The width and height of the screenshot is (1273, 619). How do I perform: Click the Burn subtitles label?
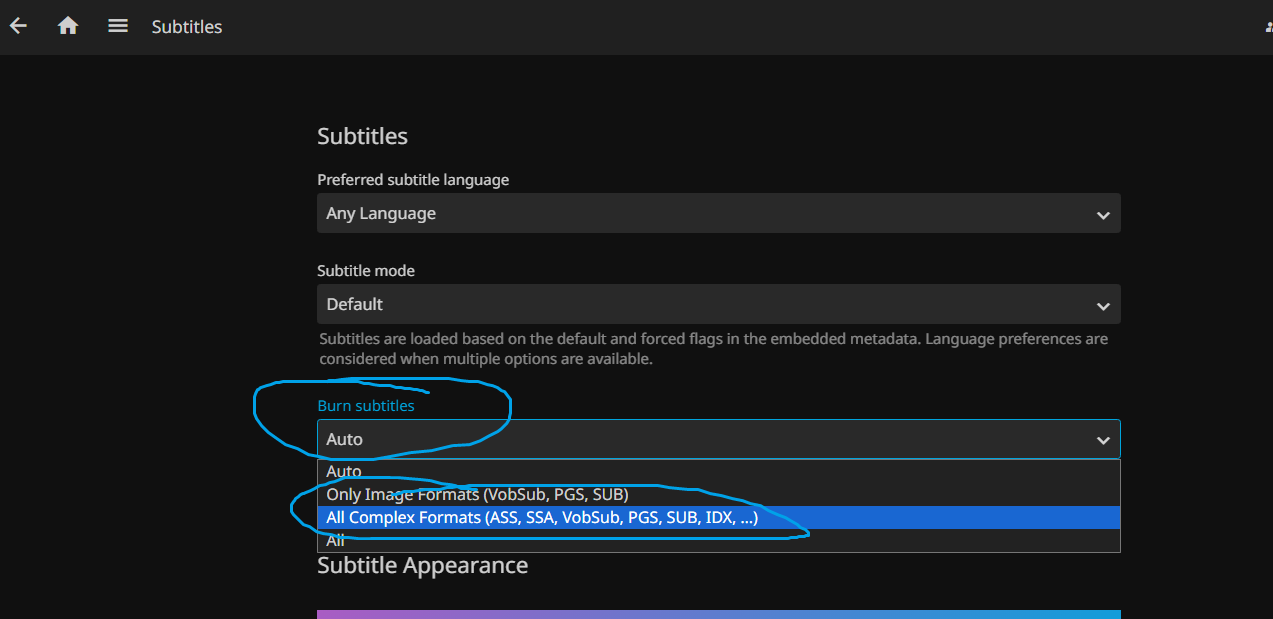click(365, 405)
